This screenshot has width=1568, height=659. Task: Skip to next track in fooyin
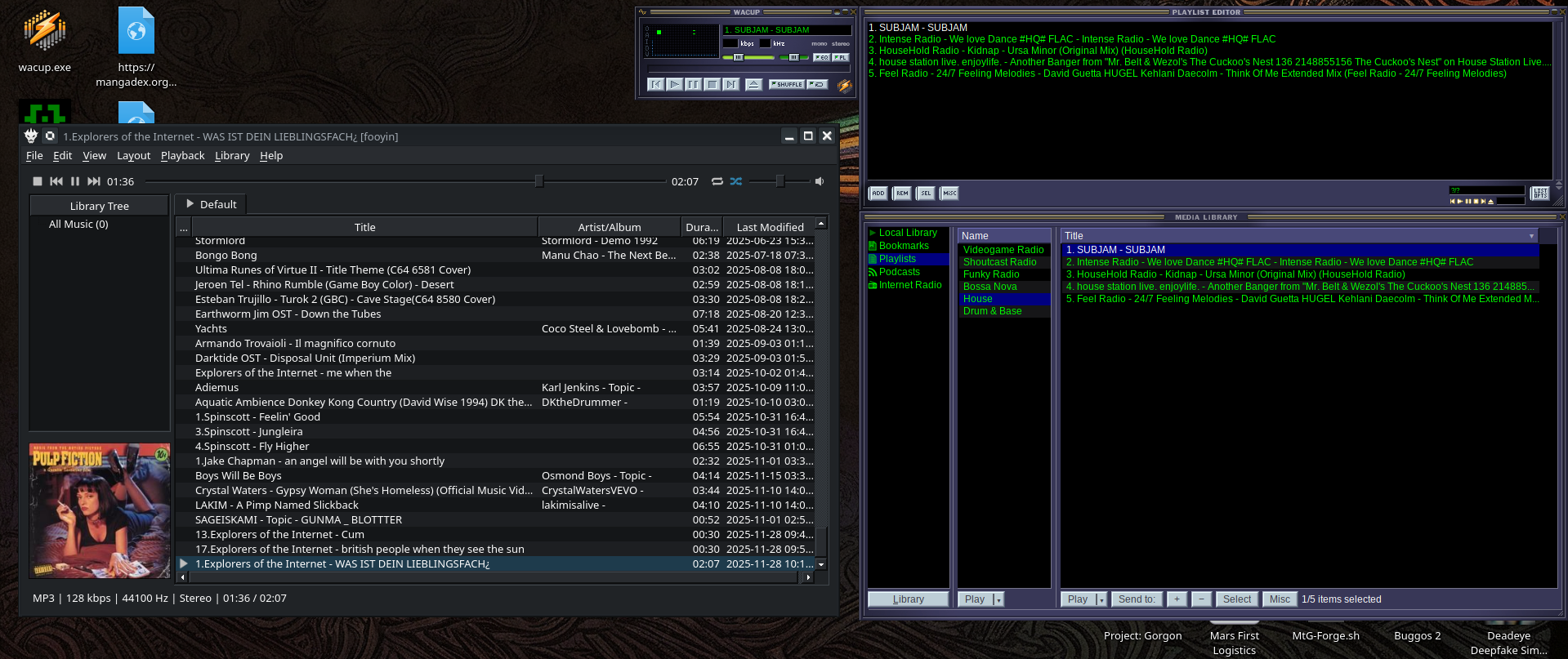pyautogui.click(x=94, y=181)
